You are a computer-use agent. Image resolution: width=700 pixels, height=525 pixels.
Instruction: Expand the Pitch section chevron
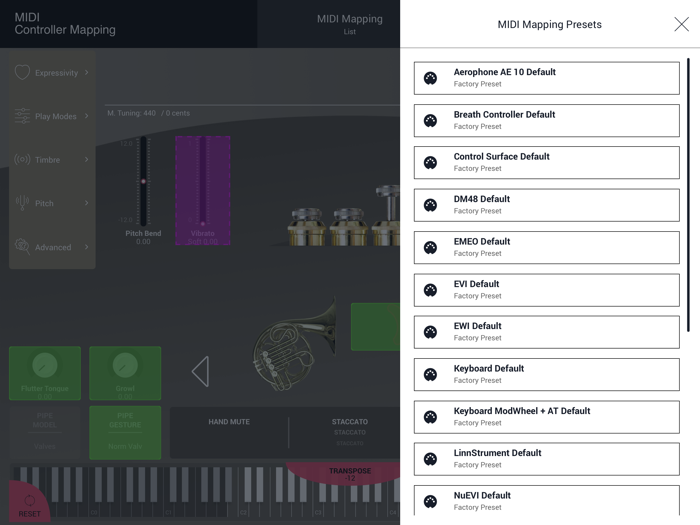(87, 204)
